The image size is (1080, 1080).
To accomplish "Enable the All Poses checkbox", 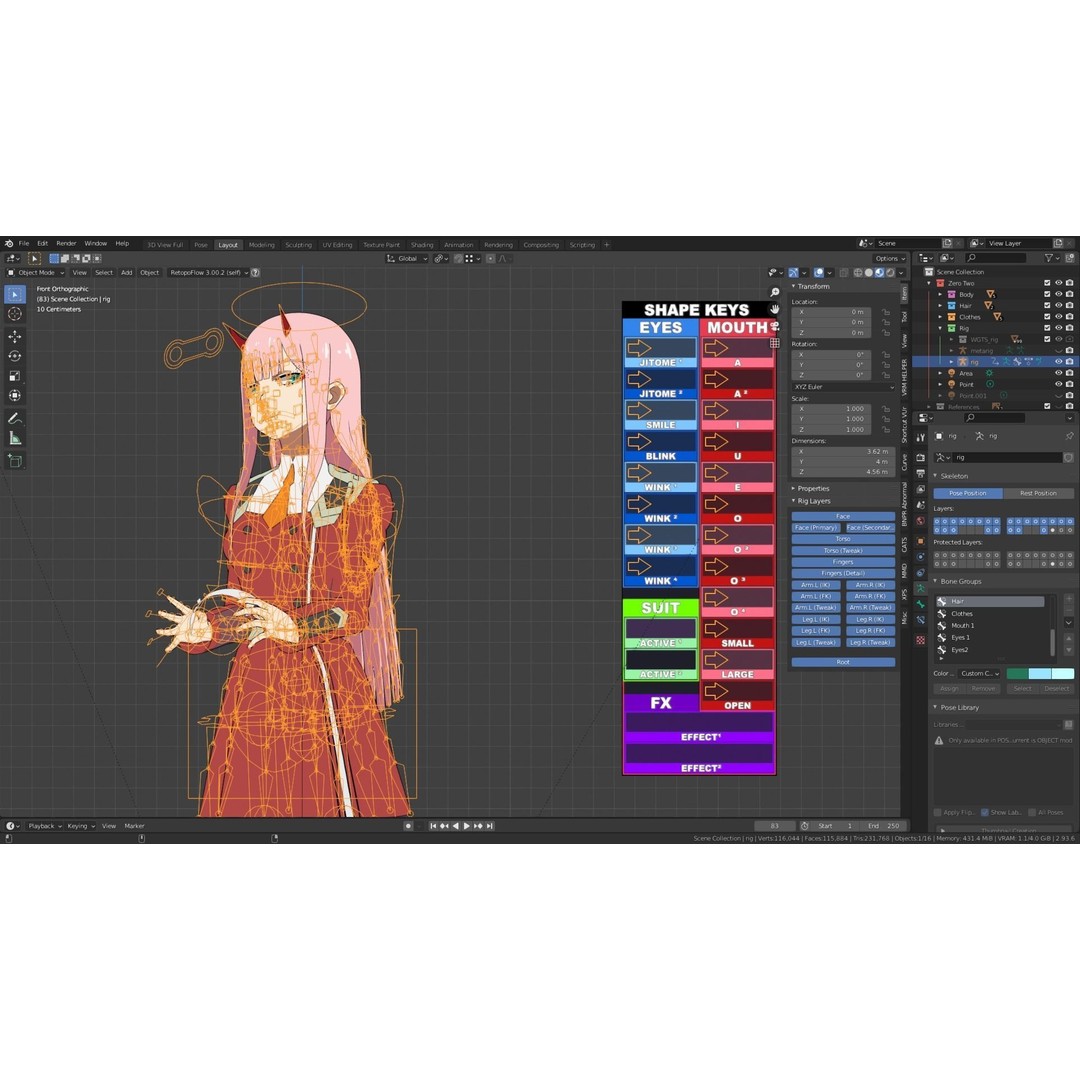I will coord(1032,812).
